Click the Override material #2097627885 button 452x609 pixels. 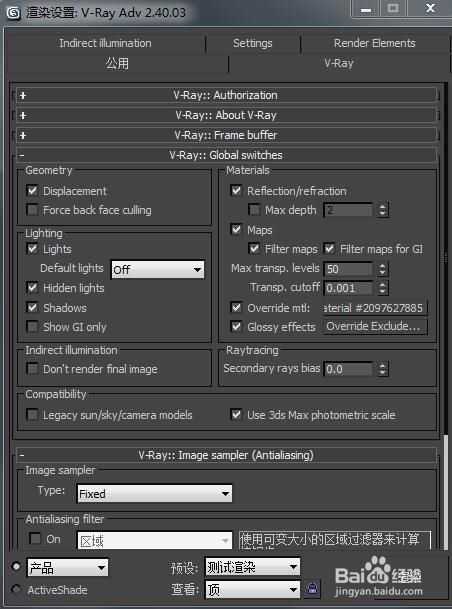point(375,308)
